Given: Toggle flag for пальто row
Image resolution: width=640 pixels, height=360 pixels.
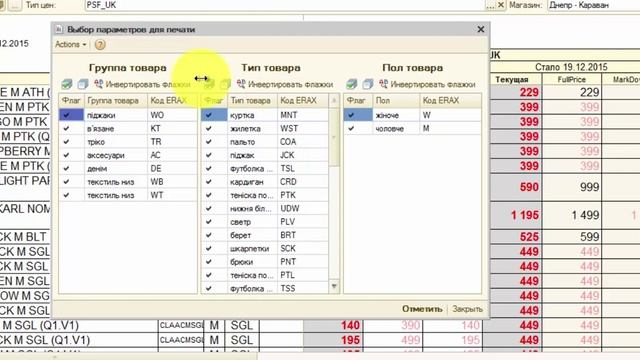Looking at the screenshot, I should click(209, 142).
